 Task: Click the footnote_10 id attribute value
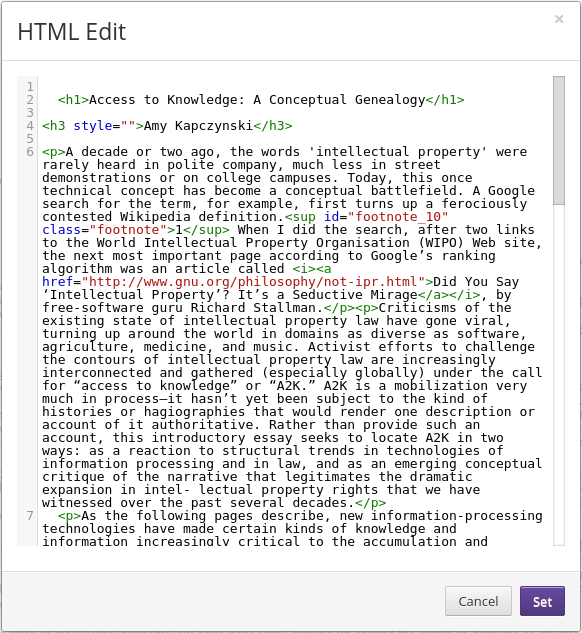coord(398,217)
